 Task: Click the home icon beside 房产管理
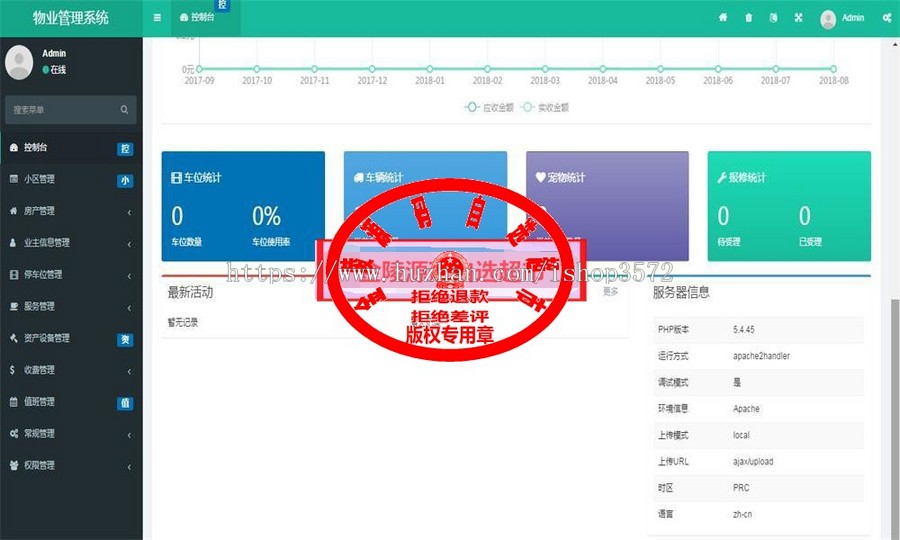pyautogui.click(x=13, y=211)
